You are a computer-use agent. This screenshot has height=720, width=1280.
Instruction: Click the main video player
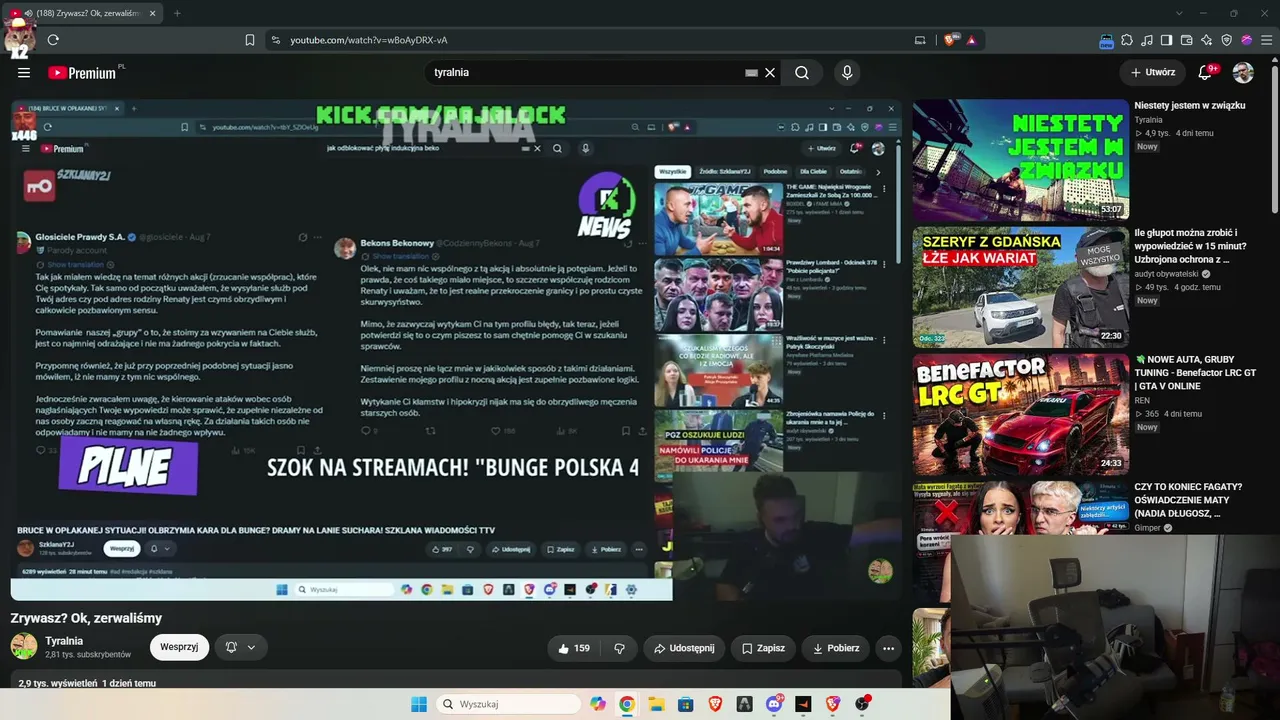[x=456, y=349]
